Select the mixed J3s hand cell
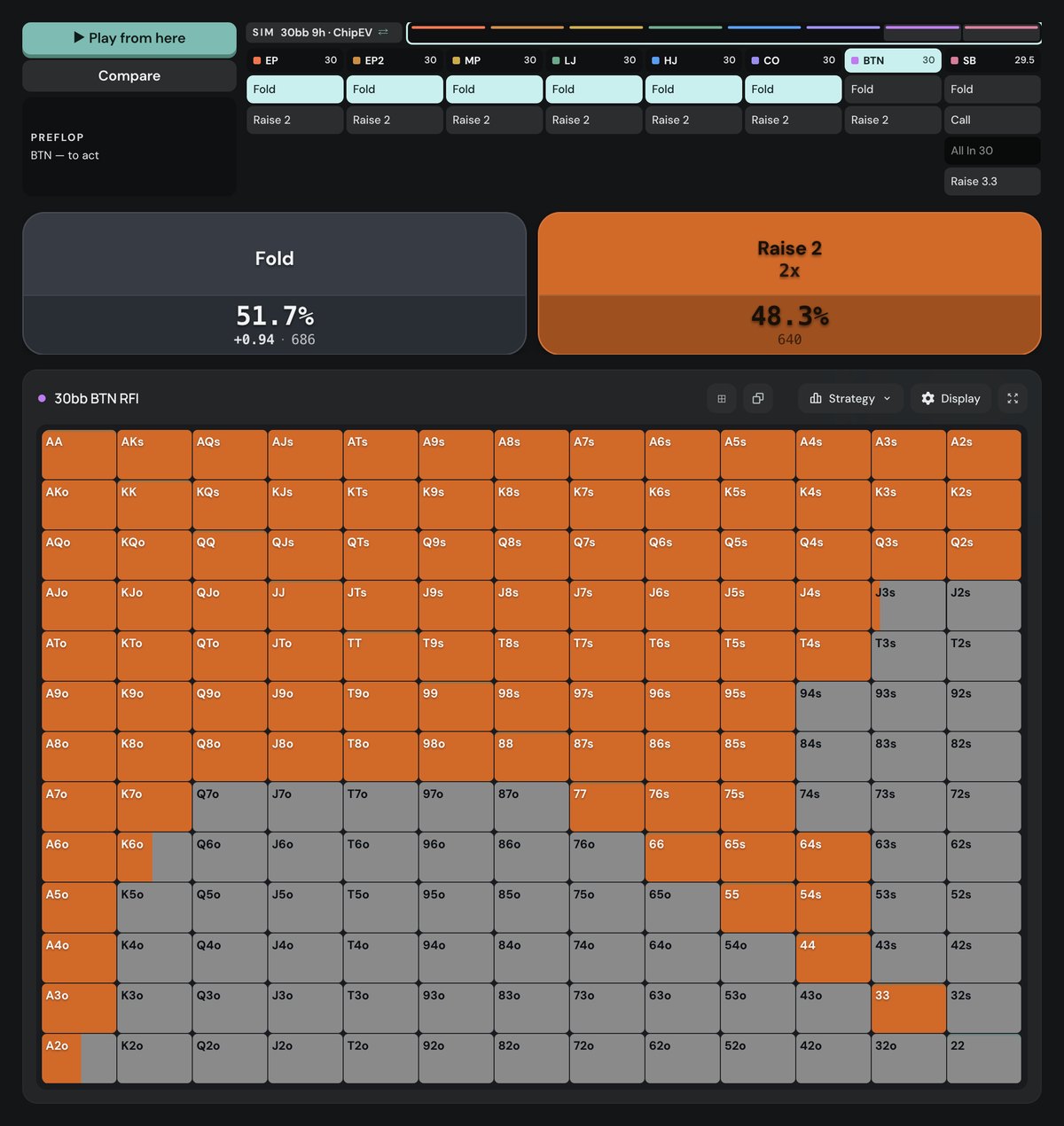 909,606
